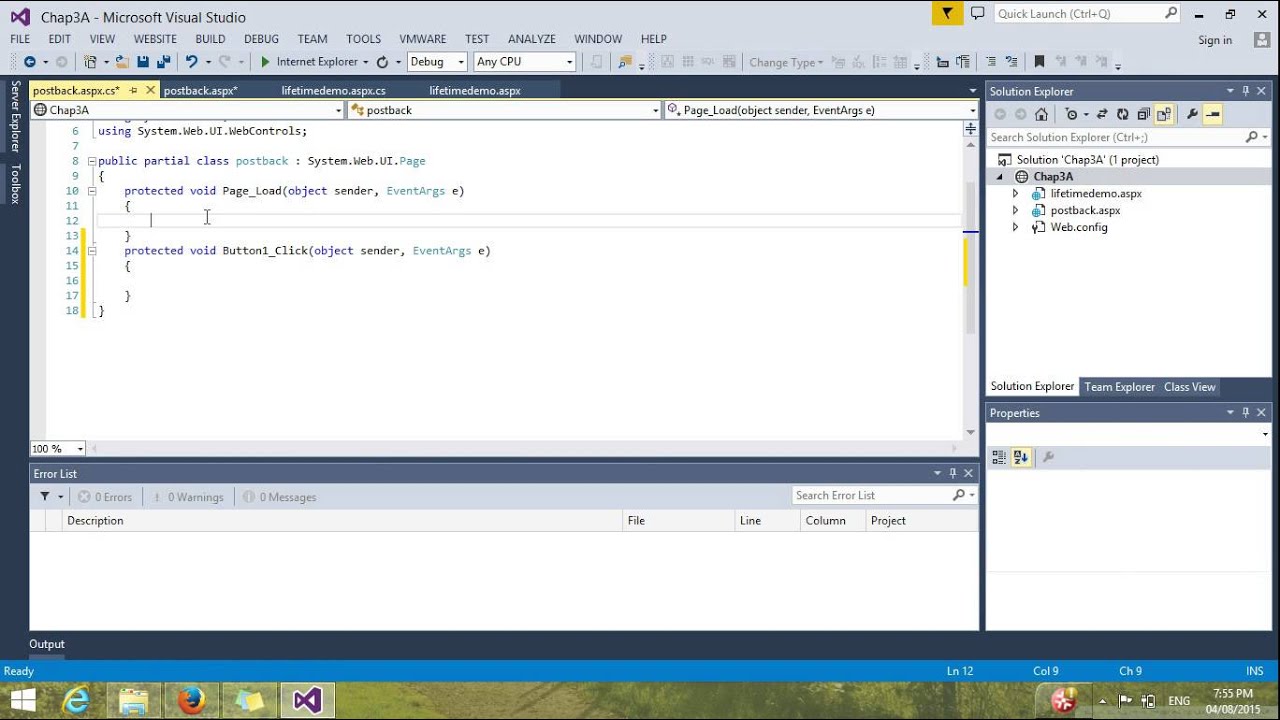Click Collapse All in Solution Explorer
The image size is (1280, 720).
click(1143, 114)
